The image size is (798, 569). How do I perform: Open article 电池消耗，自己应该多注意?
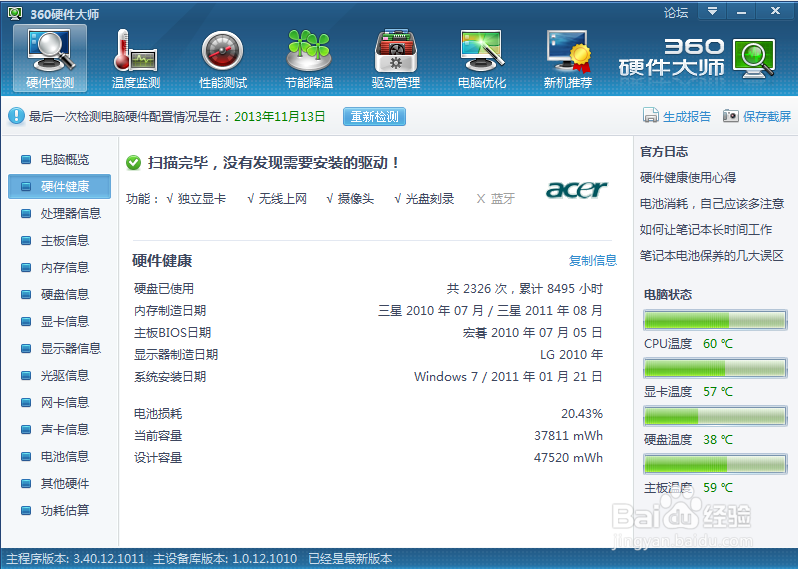pos(712,204)
